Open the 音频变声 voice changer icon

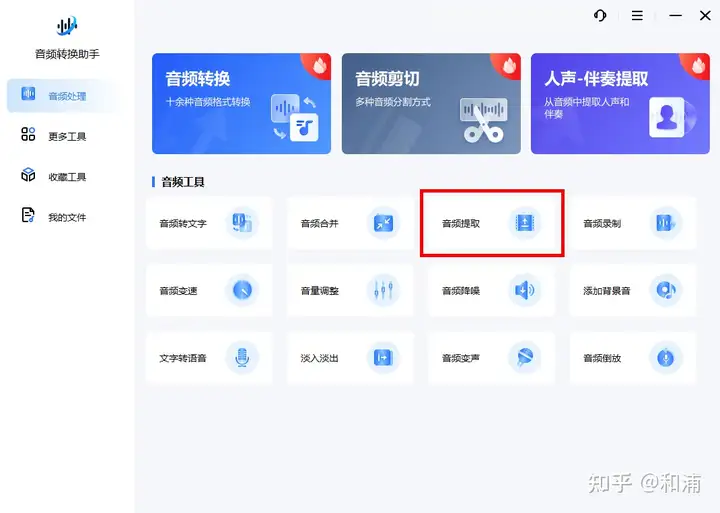point(525,357)
